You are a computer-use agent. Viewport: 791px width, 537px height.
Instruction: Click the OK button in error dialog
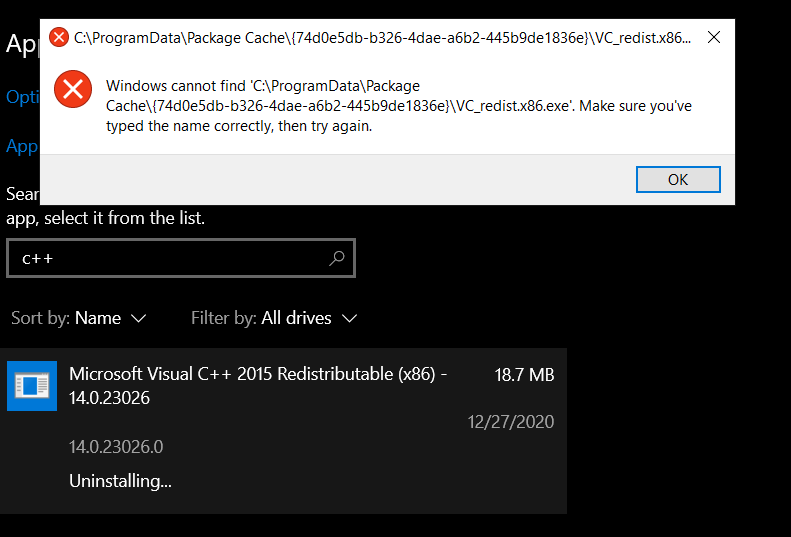pos(678,180)
